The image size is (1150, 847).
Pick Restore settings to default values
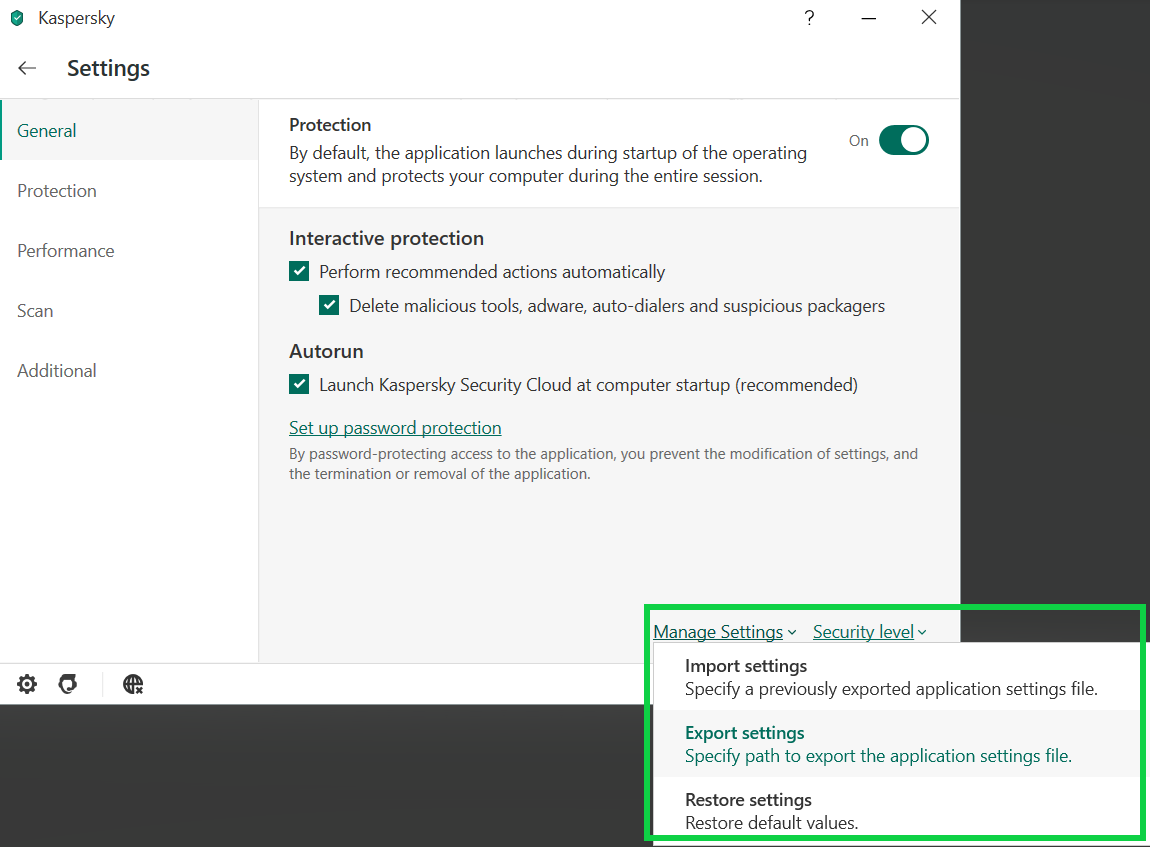pos(747,800)
